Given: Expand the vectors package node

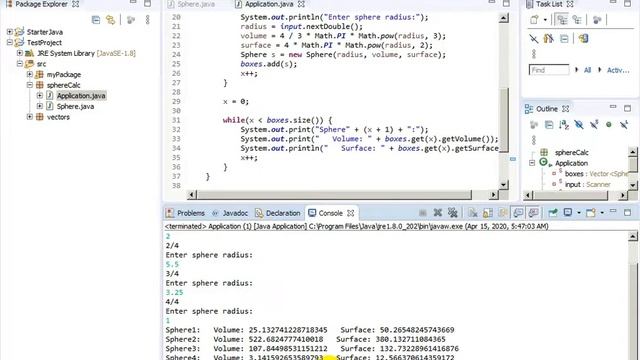Looking at the screenshot, I should tap(30, 116).
